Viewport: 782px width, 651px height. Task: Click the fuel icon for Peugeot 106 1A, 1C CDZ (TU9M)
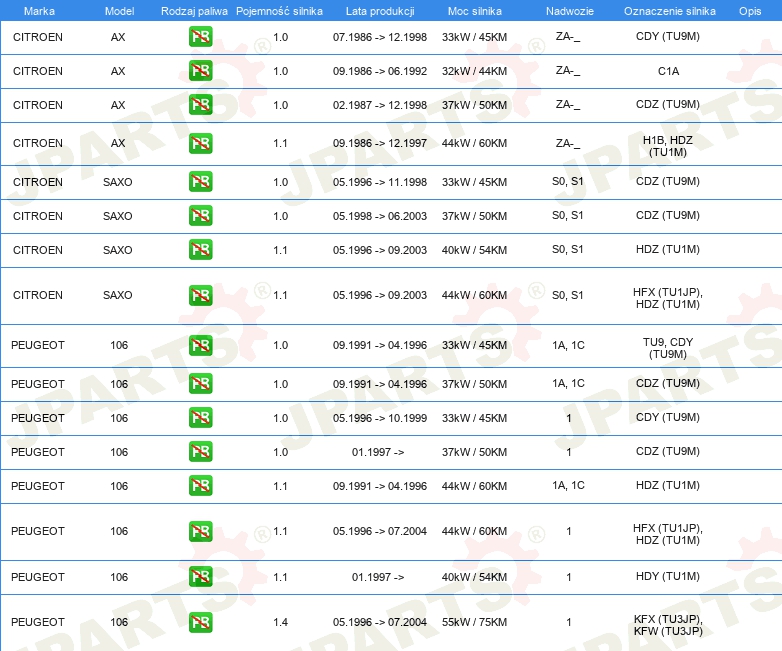(x=200, y=384)
